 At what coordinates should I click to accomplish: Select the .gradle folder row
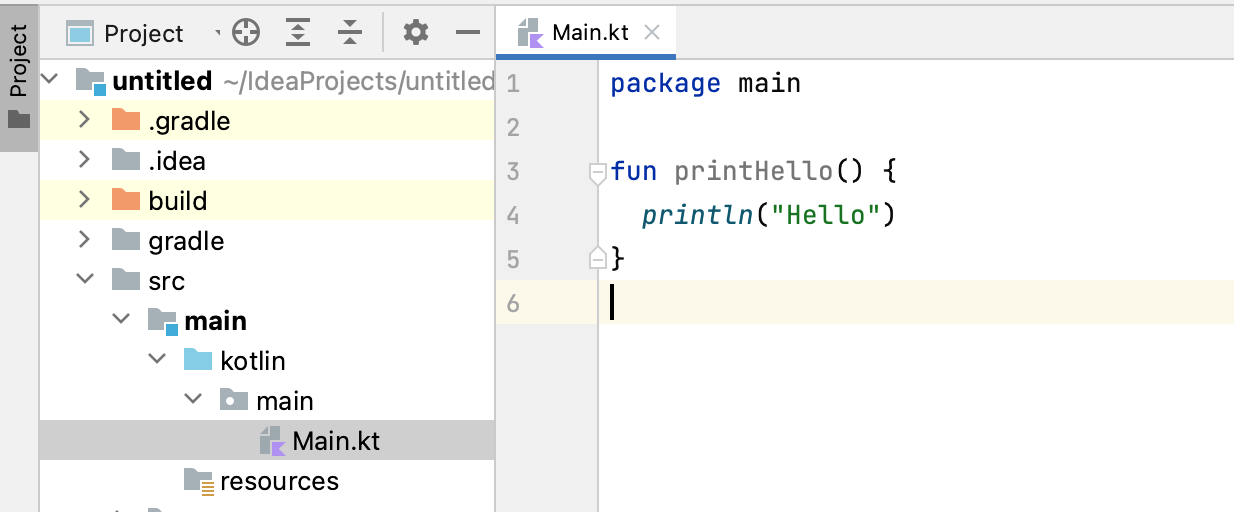[x=267, y=121]
